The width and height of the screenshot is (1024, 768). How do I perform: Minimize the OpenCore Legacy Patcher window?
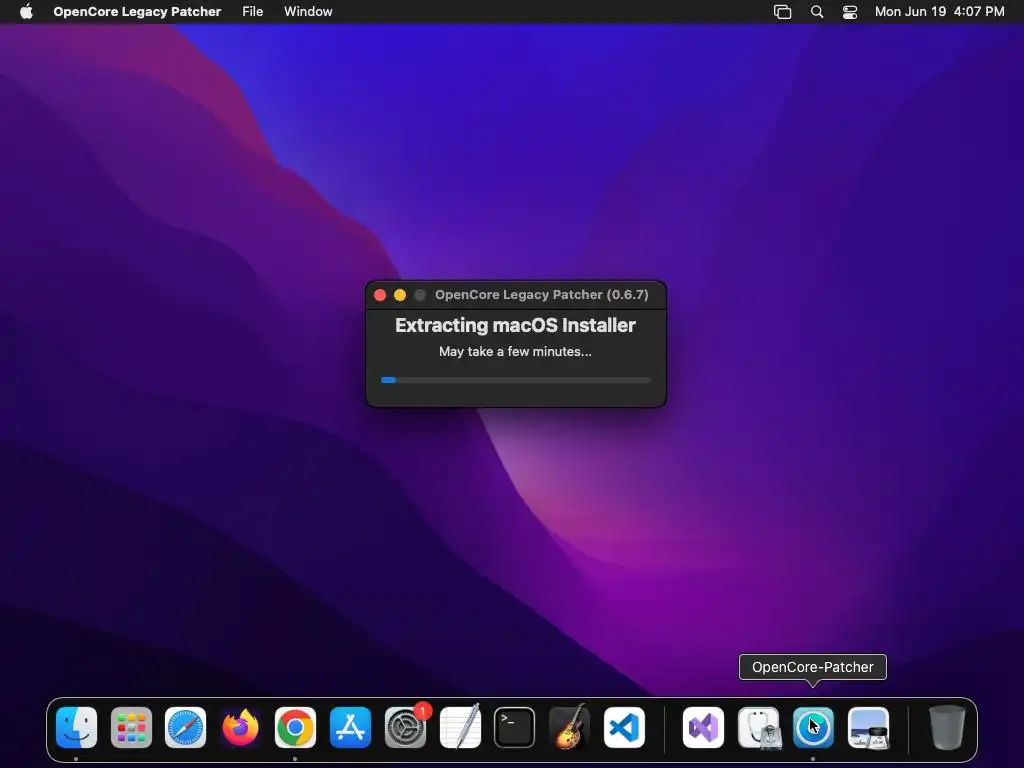[400, 295]
